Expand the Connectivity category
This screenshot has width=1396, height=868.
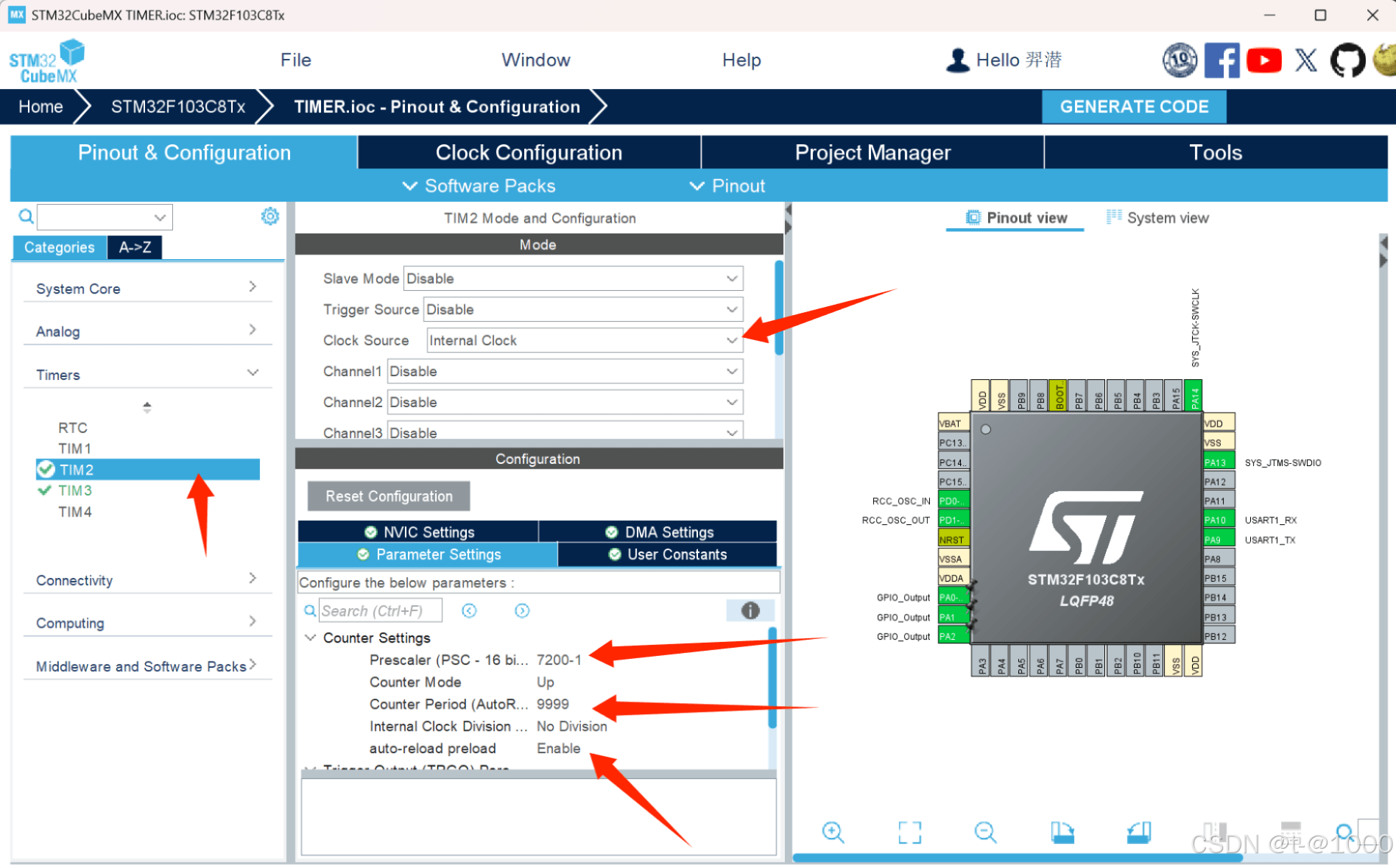tap(147, 579)
